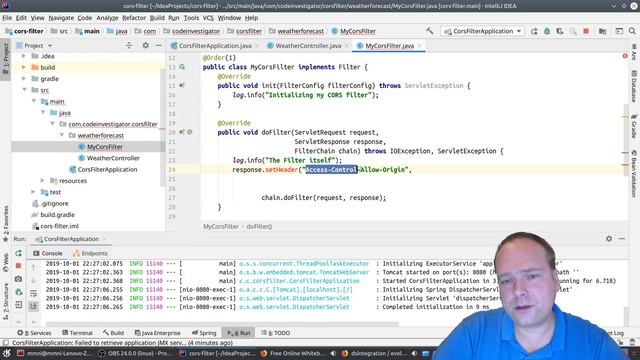Run with coverage from the top toolbar
Image resolution: width=640 pixels, height=360 pixels.
pos(560,31)
